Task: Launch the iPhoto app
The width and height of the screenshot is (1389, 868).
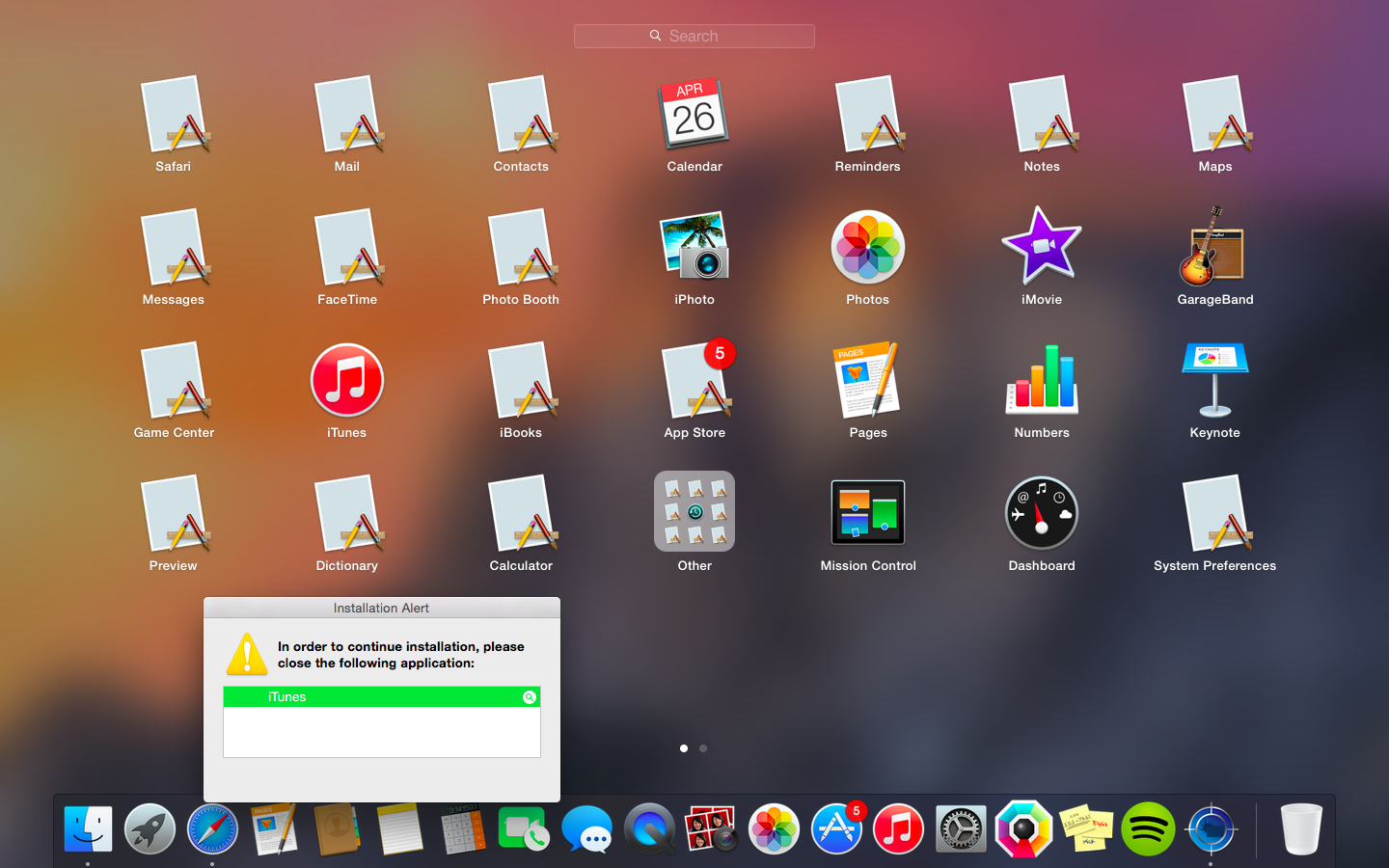Action: (694, 247)
